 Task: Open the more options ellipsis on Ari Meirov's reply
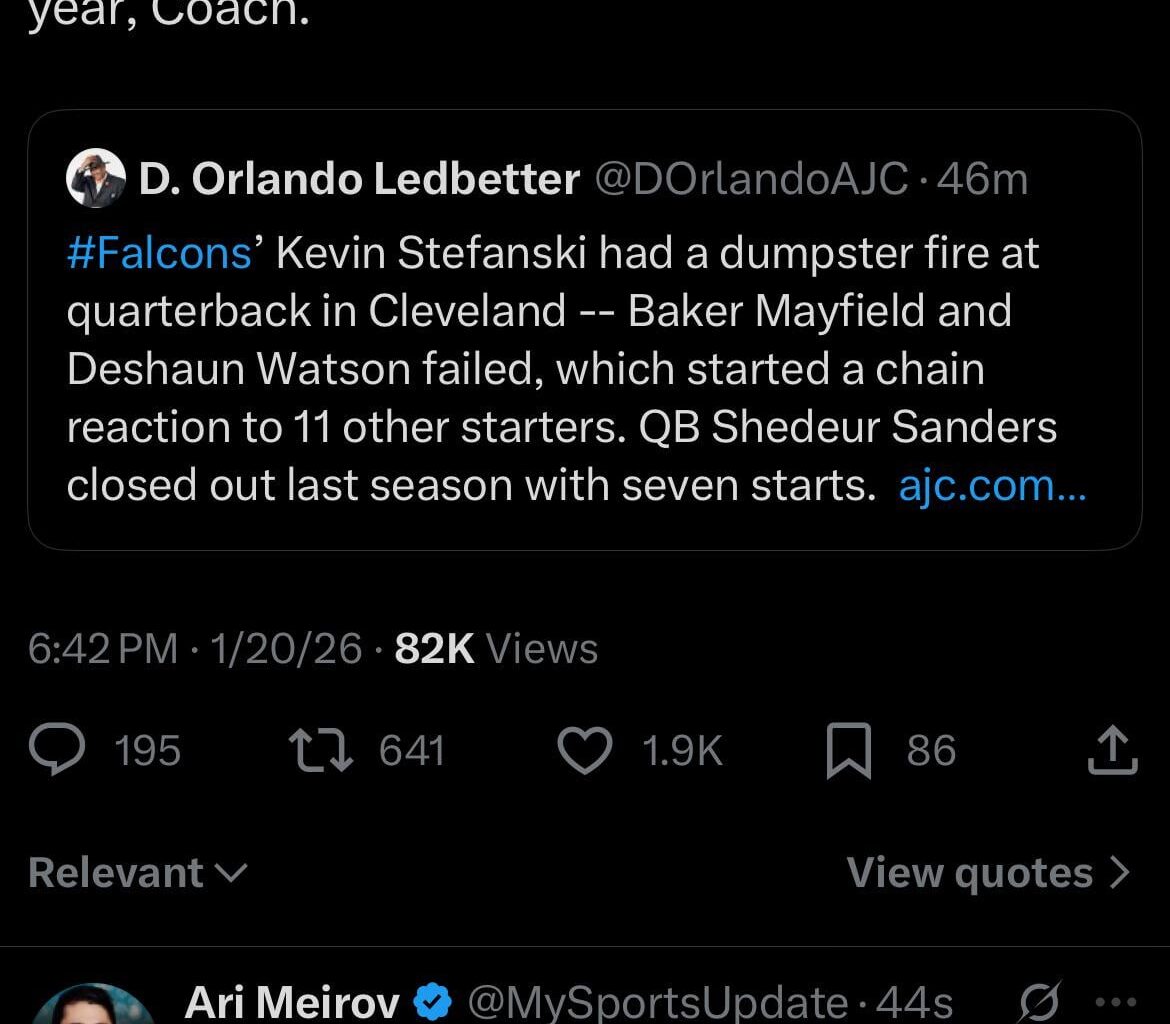1113,998
